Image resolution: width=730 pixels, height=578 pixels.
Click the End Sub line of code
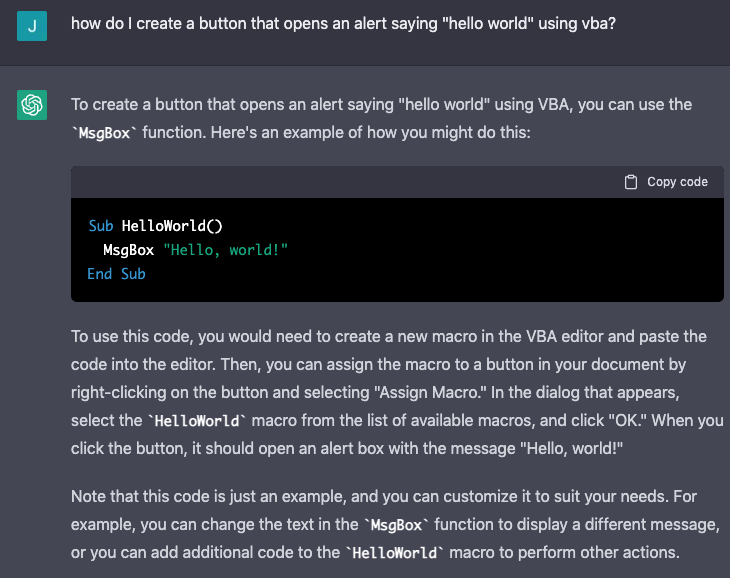tap(116, 274)
